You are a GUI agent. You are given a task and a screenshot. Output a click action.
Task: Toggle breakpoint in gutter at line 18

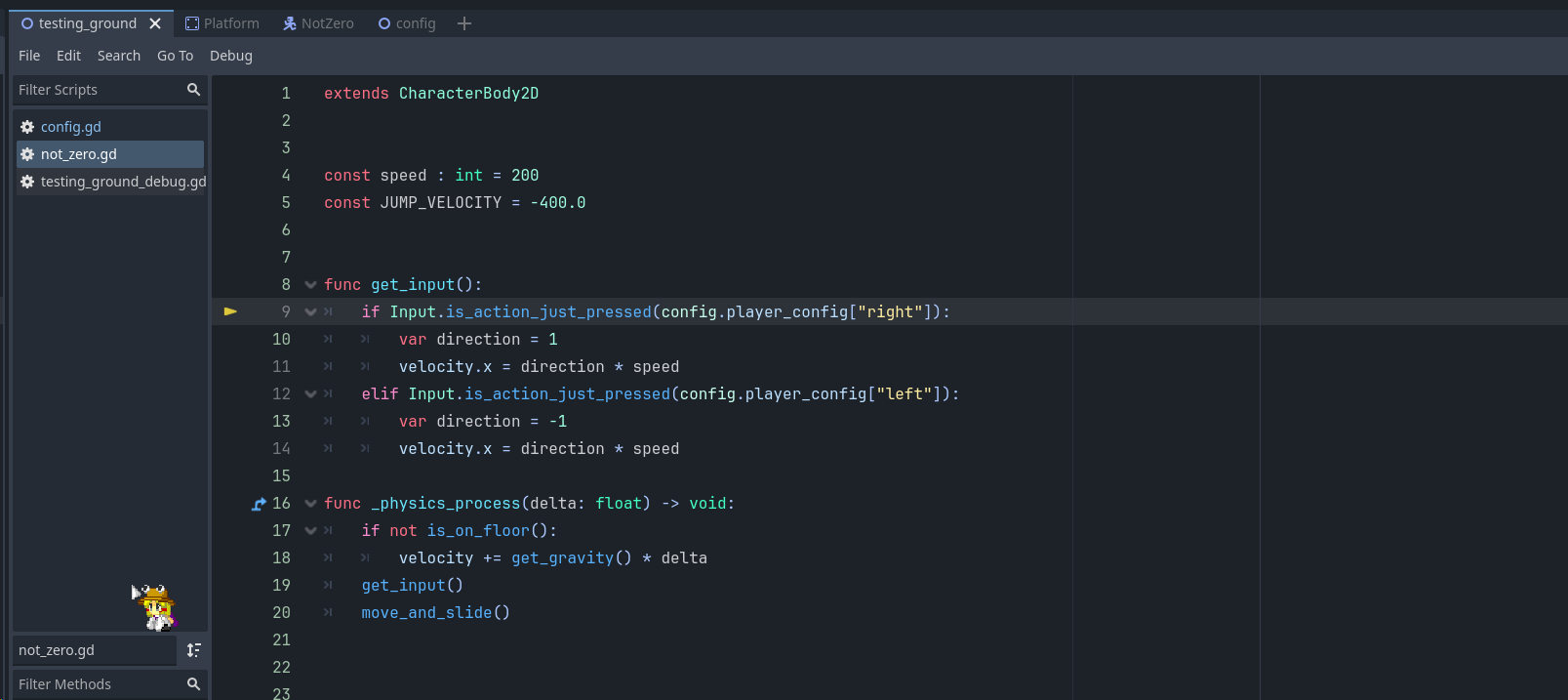[230, 558]
